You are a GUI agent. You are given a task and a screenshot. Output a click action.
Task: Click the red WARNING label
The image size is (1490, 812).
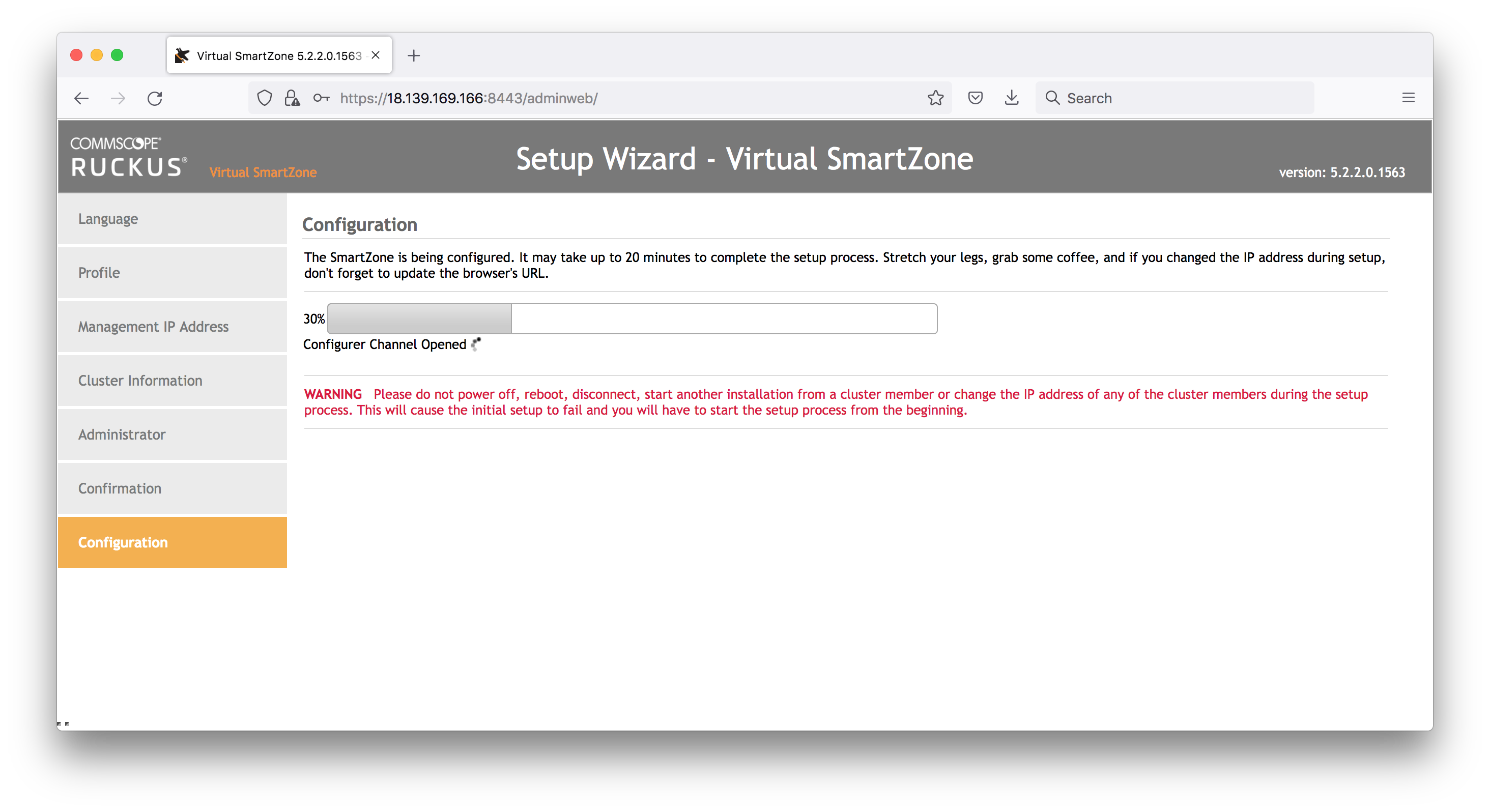pos(333,394)
